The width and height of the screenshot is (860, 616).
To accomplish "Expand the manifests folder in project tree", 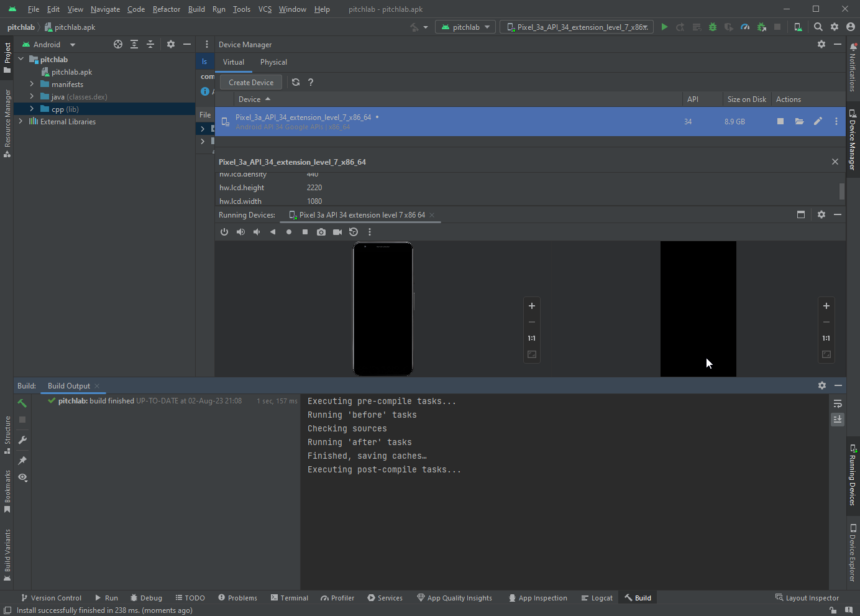I will click(x=32, y=84).
